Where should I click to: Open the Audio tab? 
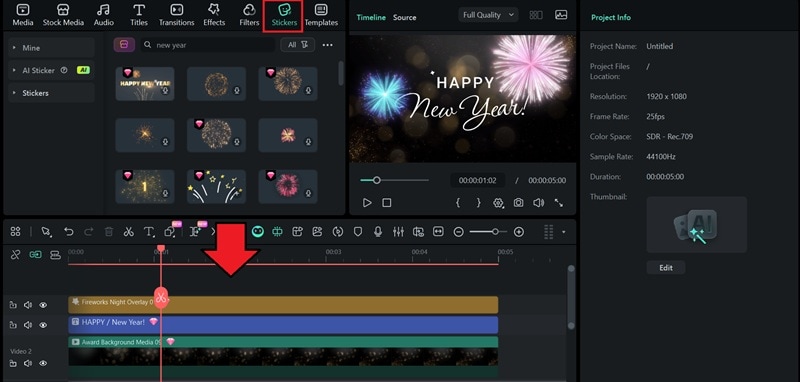pyautogui.click(x=104, y=15)
